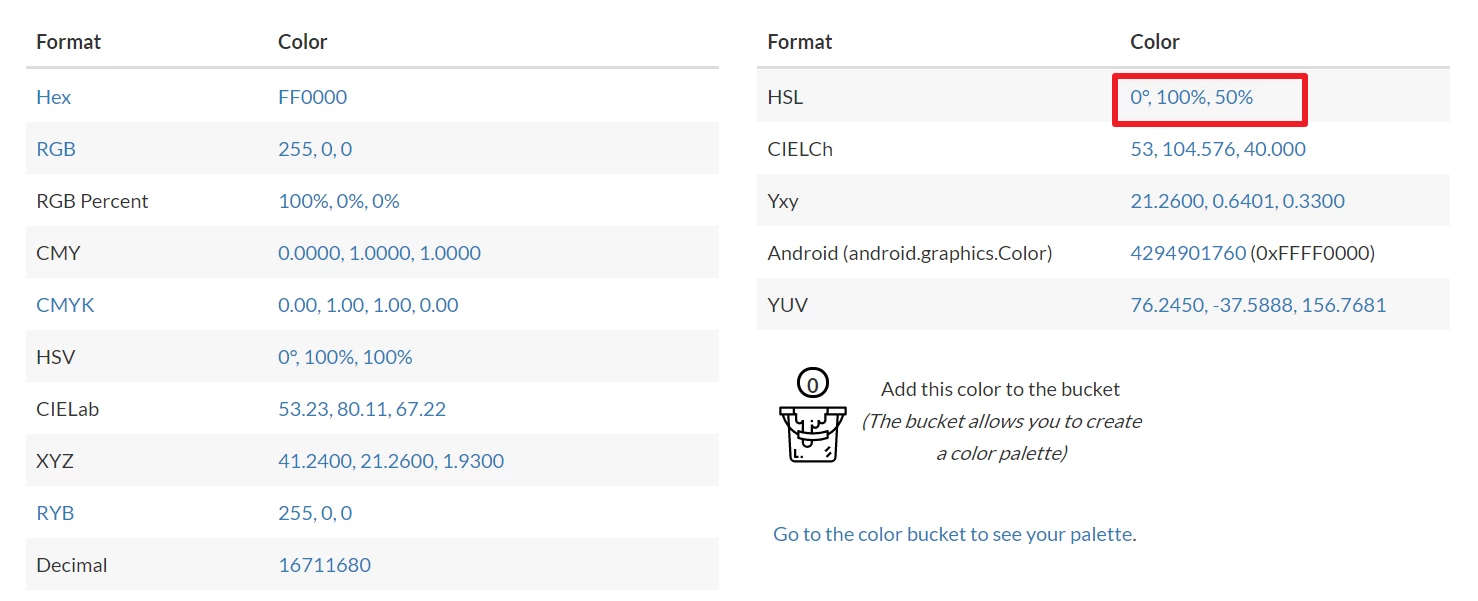Click the Yxy value 21.2600, 0.6401, 0.3300
1478x601 pixels.
coord(1237,201)
